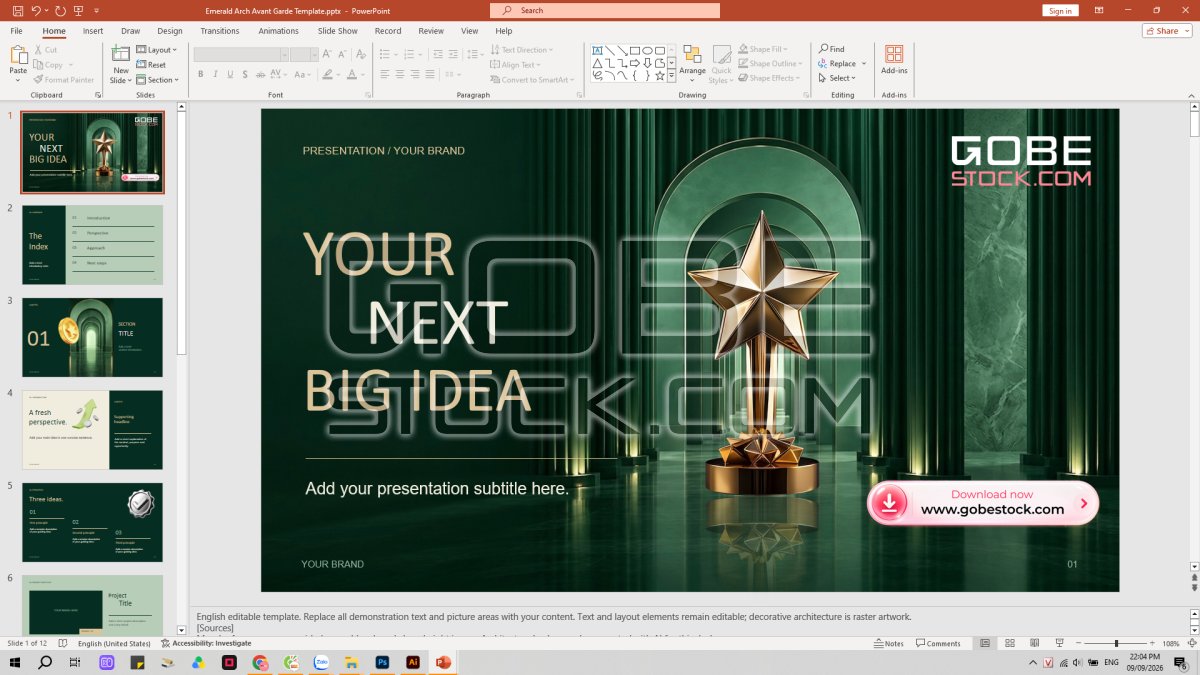
Task: Open Photoshop from the taskbar
Action: [x=382, y=662]
